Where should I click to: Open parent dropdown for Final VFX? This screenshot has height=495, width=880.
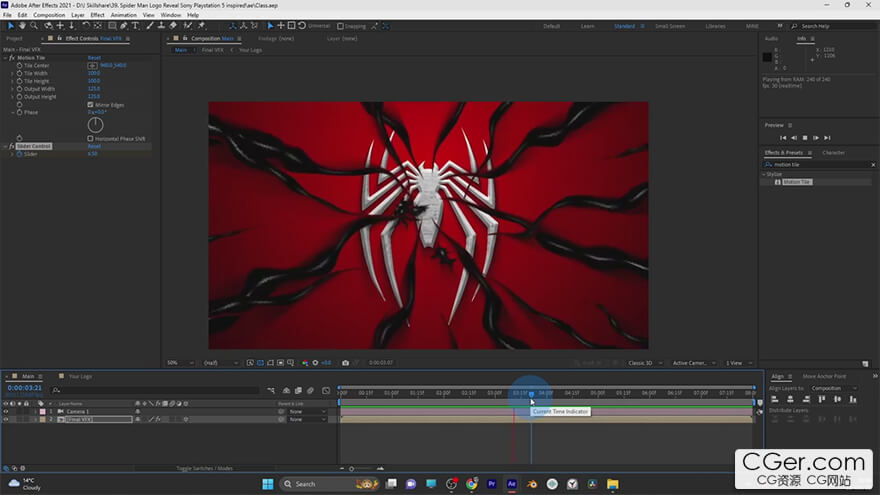pyautogui.click(x=308, y=419)
